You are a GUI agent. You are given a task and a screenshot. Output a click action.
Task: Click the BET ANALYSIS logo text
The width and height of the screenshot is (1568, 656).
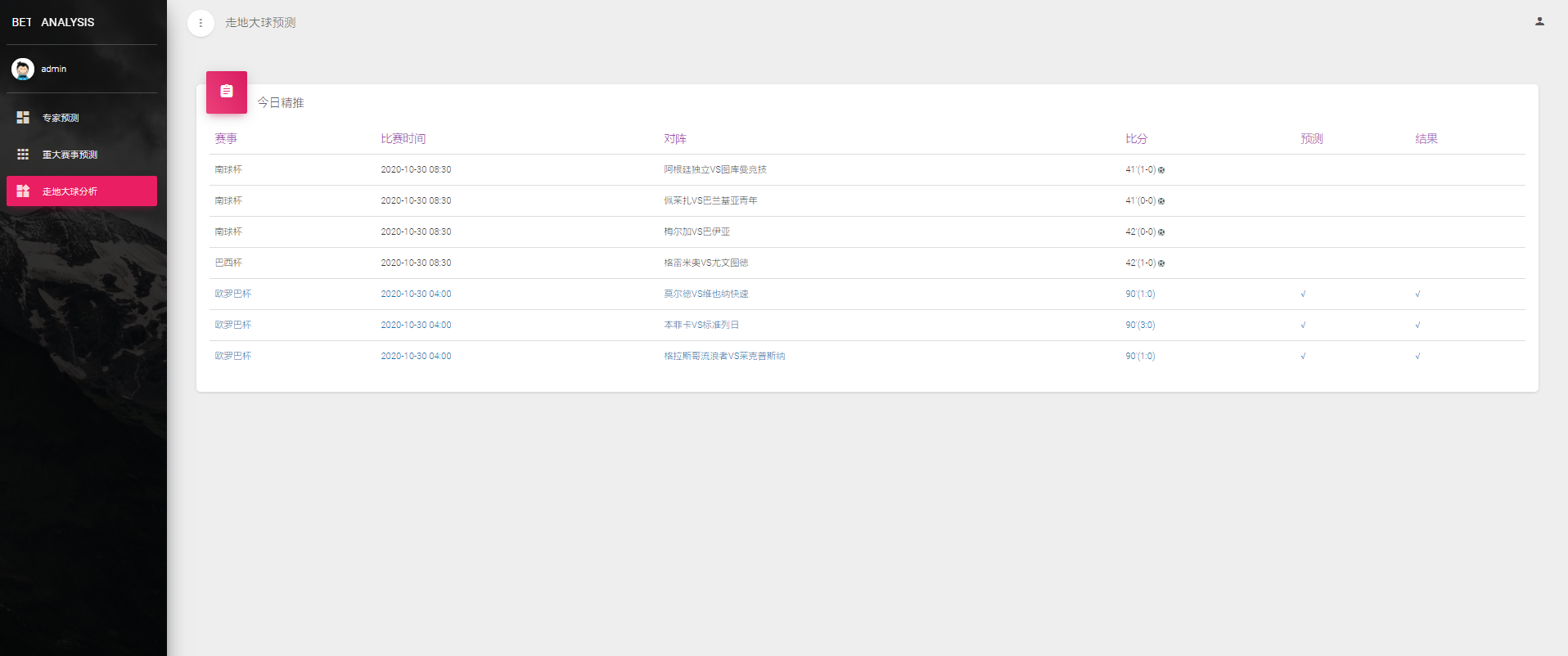click(53, 22)
